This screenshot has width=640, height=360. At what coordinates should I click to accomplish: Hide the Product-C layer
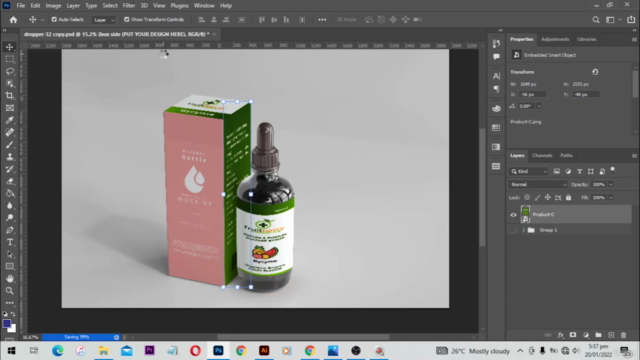point(513,215)
